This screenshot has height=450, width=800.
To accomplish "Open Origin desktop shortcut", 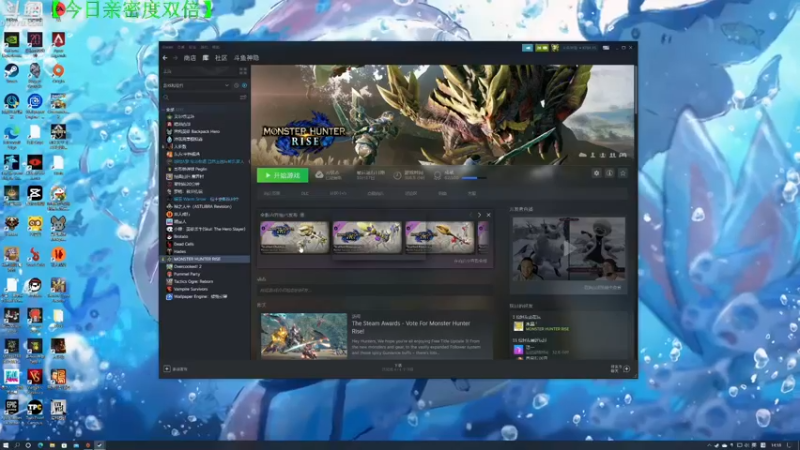I will 58,72.
